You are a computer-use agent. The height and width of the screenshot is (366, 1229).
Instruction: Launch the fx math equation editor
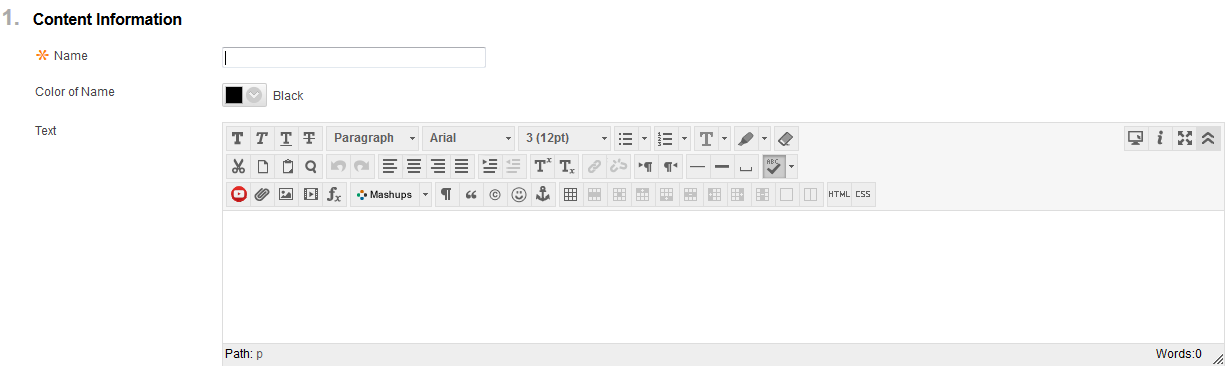tap(334, 195)
